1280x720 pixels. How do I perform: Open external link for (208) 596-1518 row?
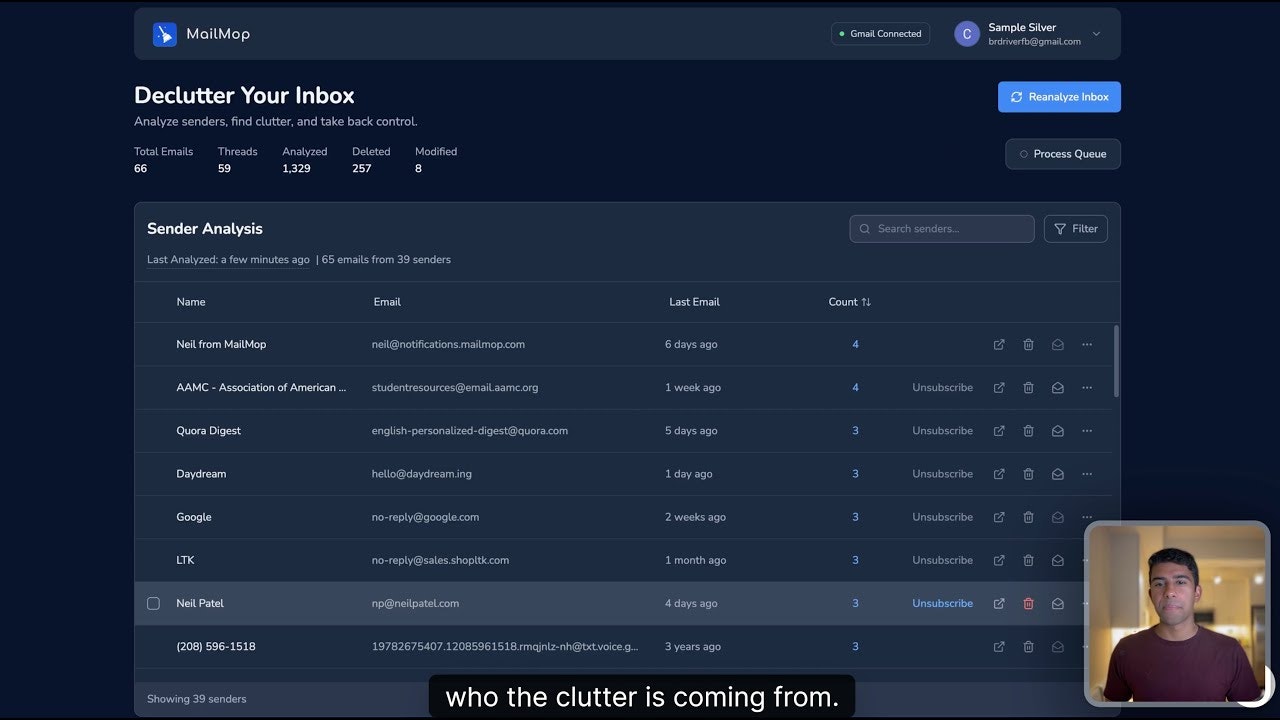pyautogui.click(x=999, y=647)
